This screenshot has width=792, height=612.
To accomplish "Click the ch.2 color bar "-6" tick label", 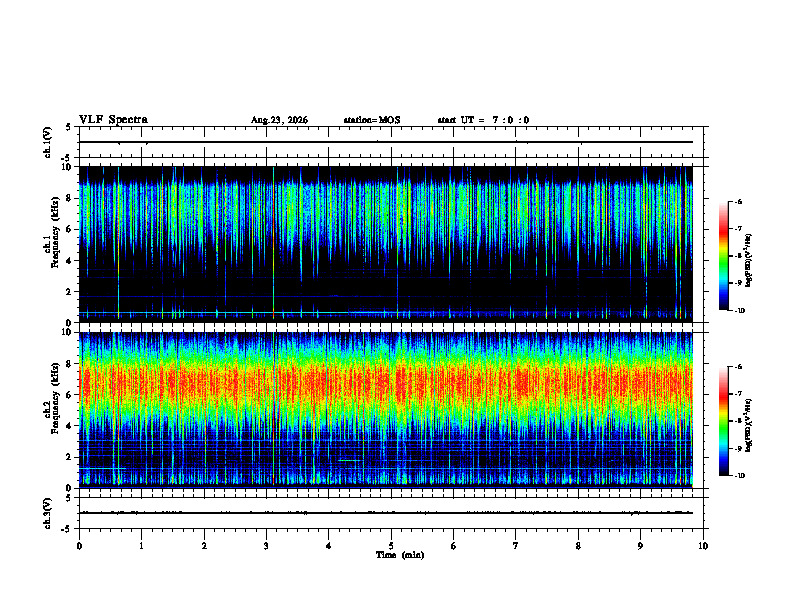I will 738,367.
